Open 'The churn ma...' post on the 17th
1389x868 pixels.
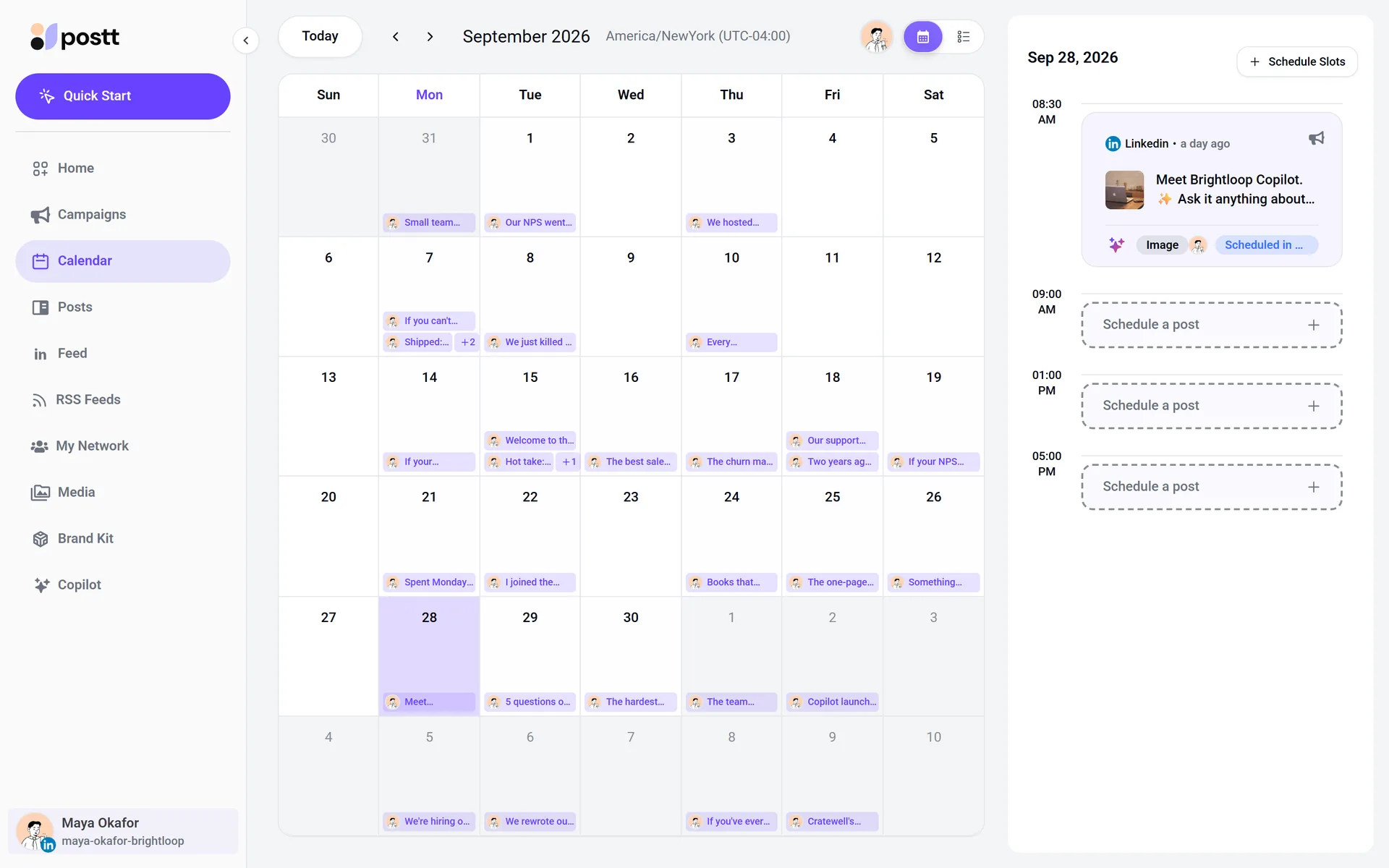[731, 461]
